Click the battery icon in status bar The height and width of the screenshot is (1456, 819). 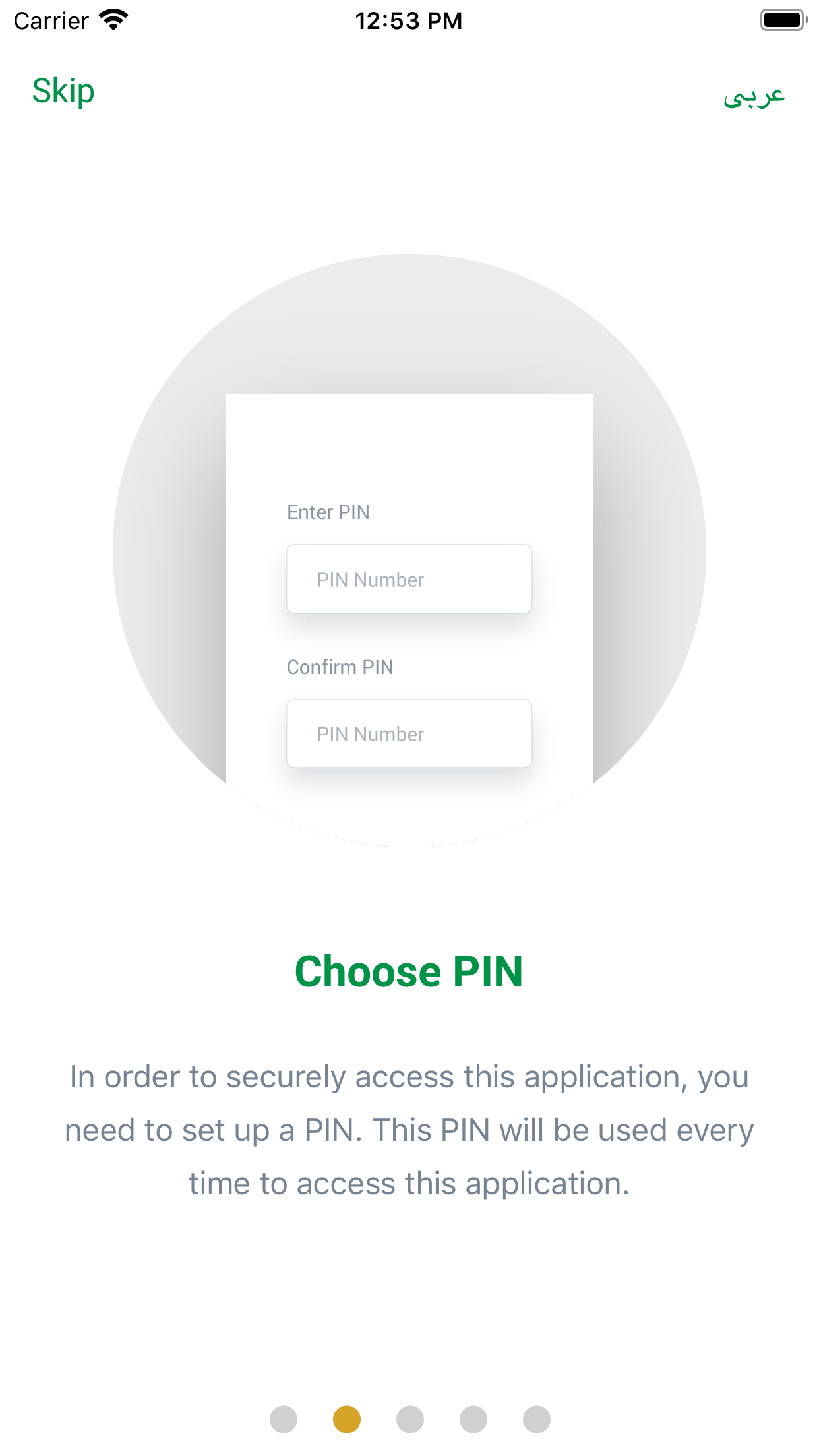coord(783,20)
